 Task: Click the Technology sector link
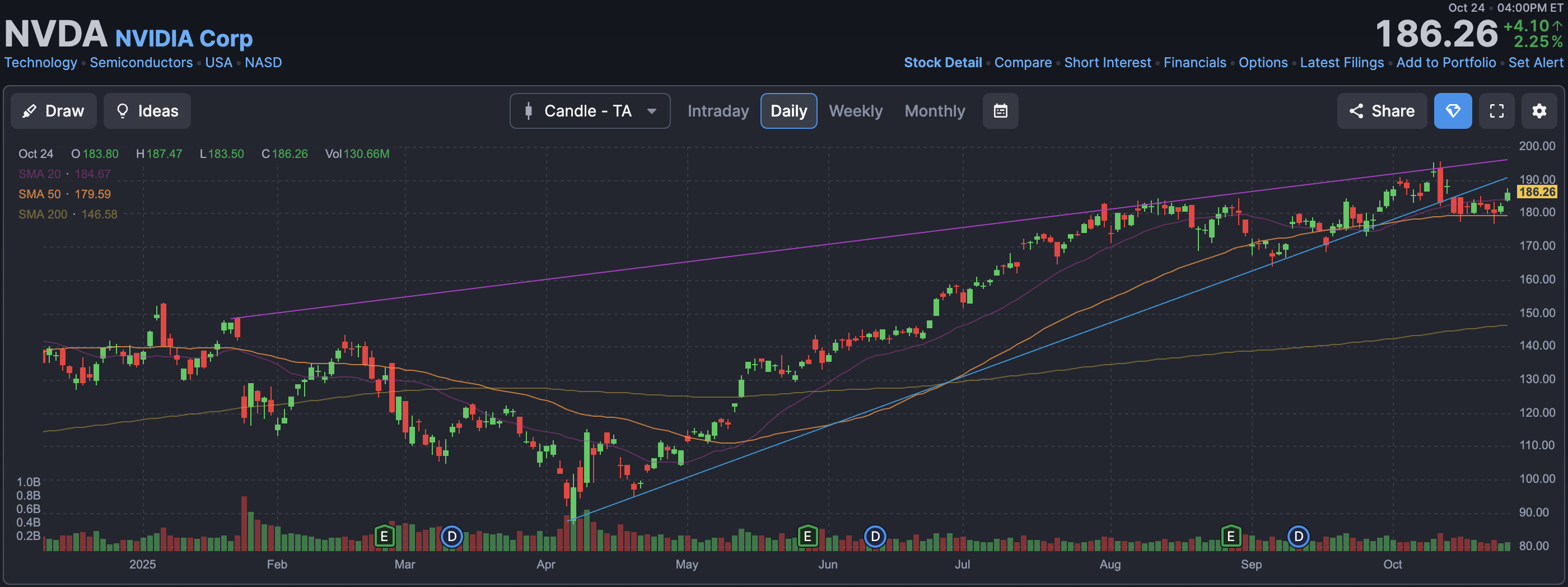point(41,63)
